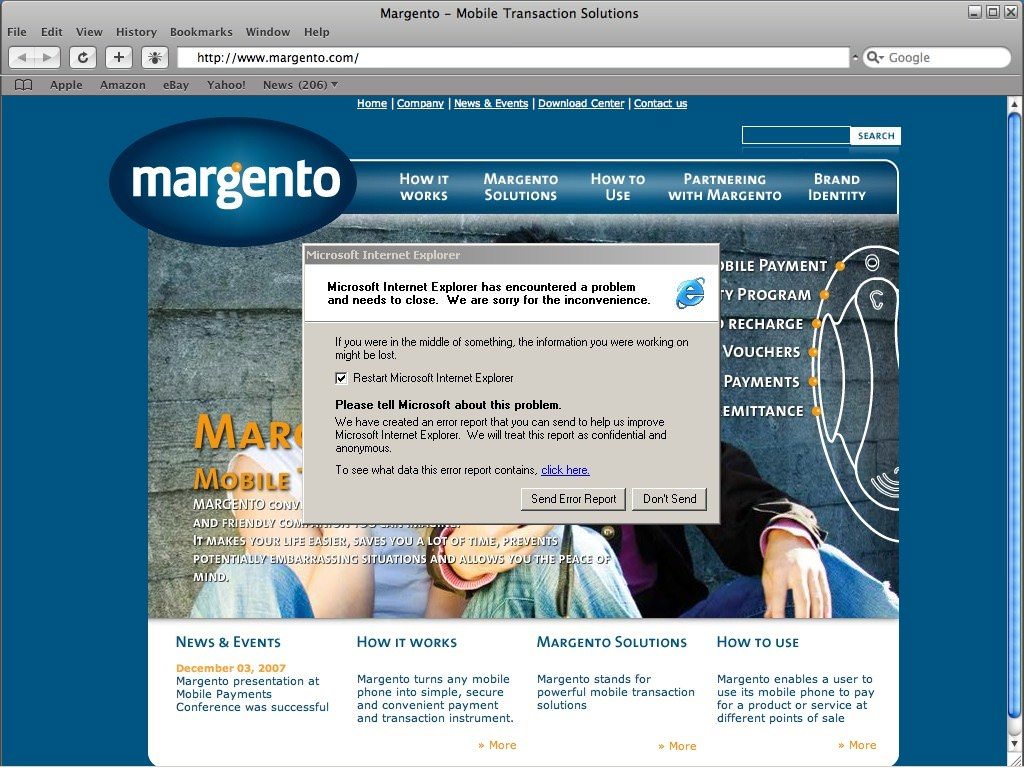Click the SEARCH button on the site
The image size is (1024, 768).
(x=876, y=136)
